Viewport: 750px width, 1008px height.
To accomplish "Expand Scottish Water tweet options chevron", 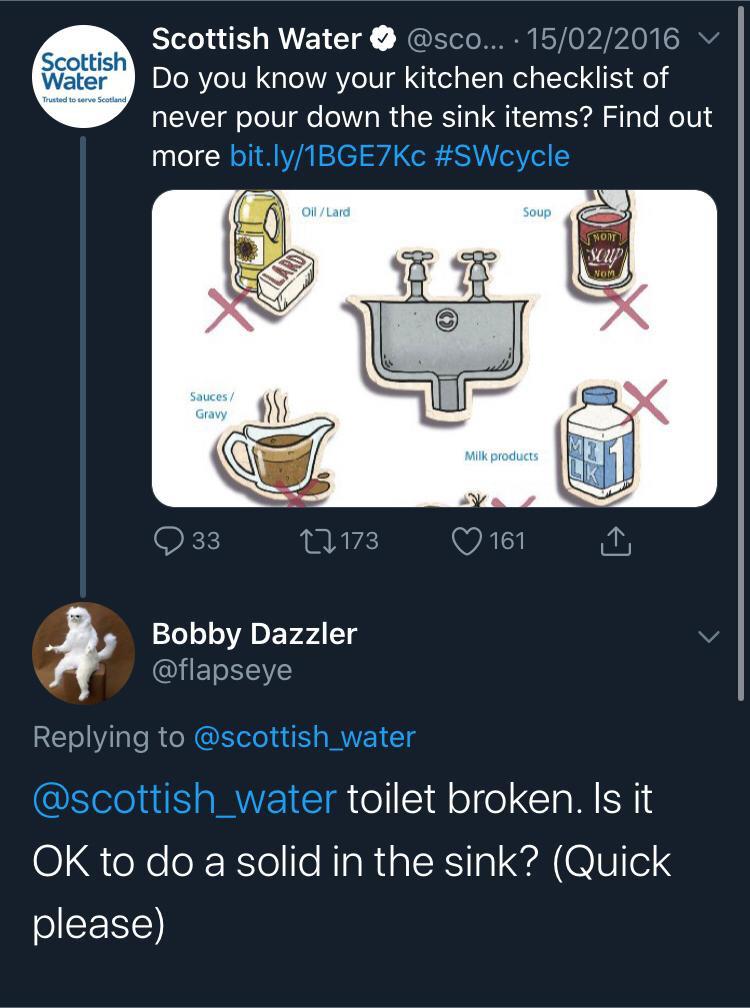I will [x=706, y=40].
